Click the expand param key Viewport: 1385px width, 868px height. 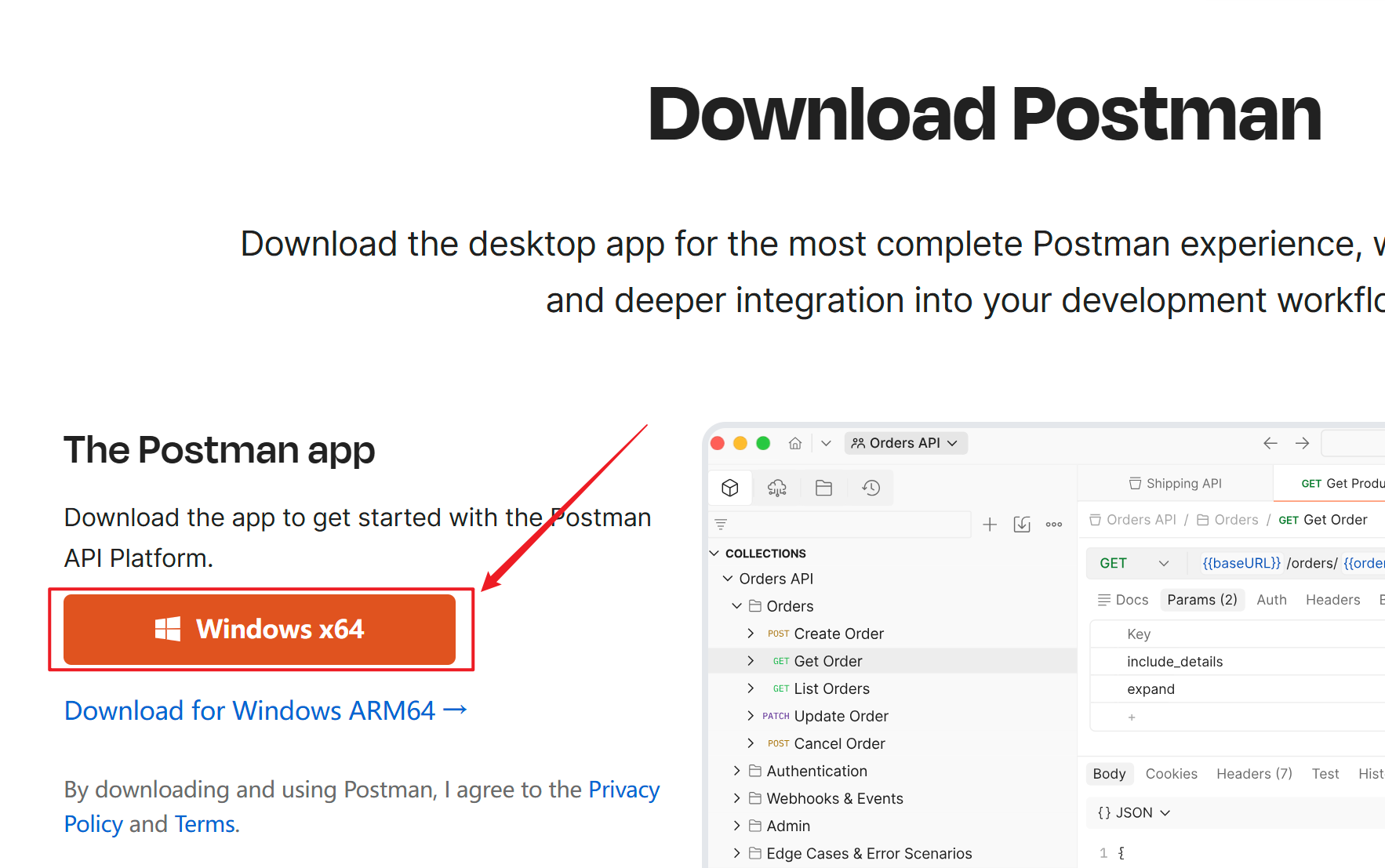1151,689
